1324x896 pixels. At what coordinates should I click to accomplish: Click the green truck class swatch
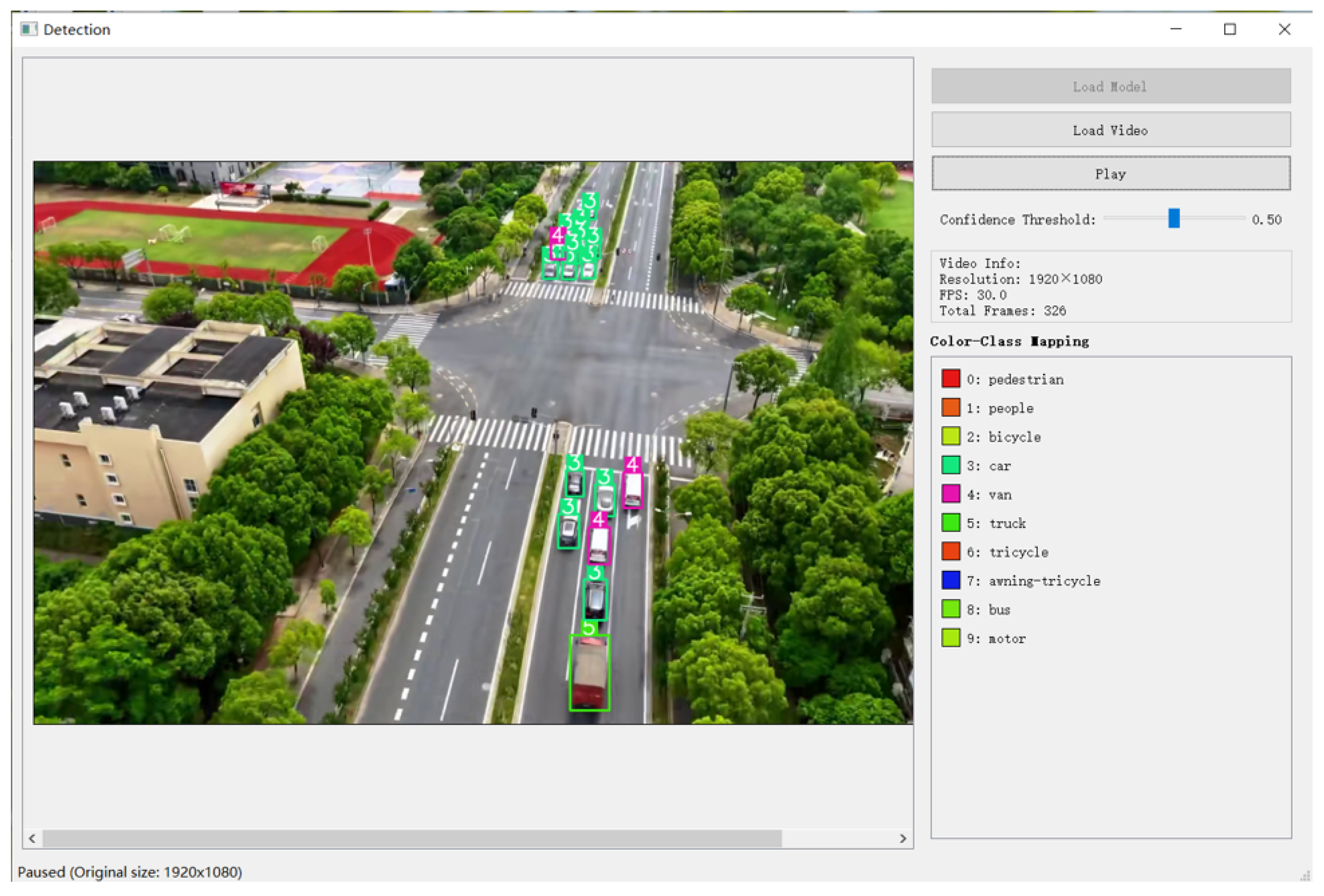point(950,523)
